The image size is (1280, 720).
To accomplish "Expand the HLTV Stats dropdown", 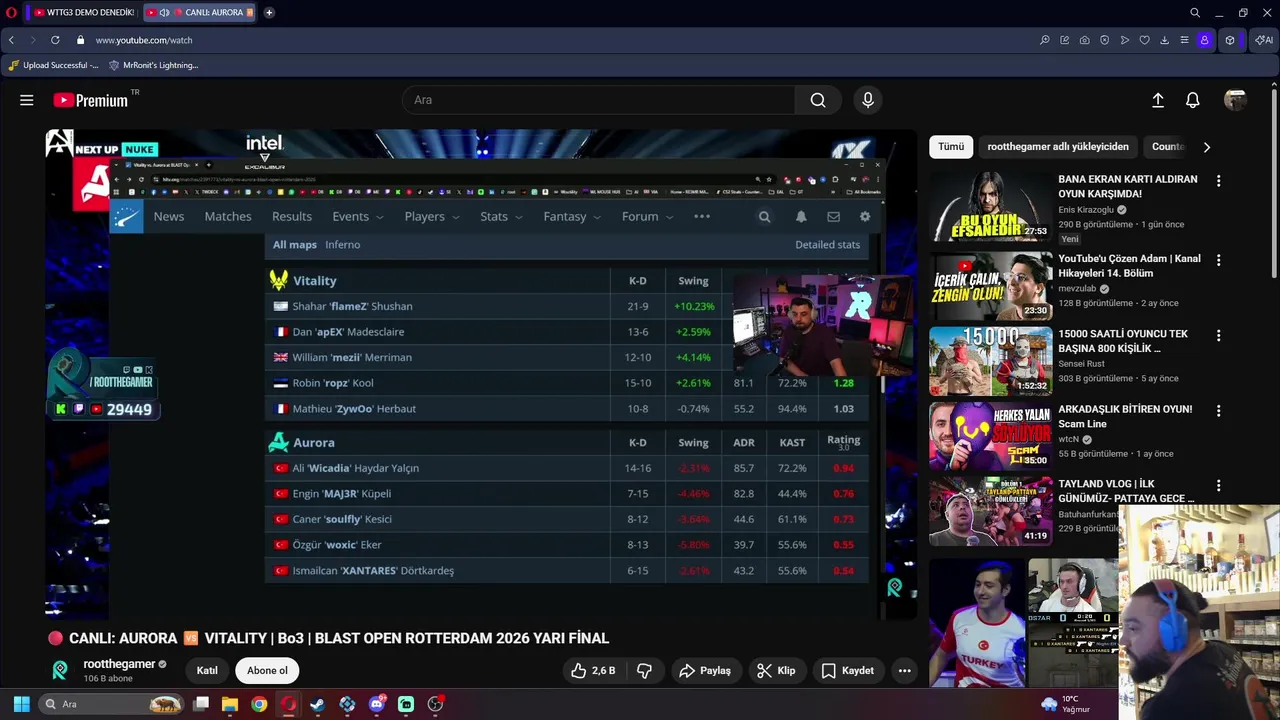I will pos(501,217).
